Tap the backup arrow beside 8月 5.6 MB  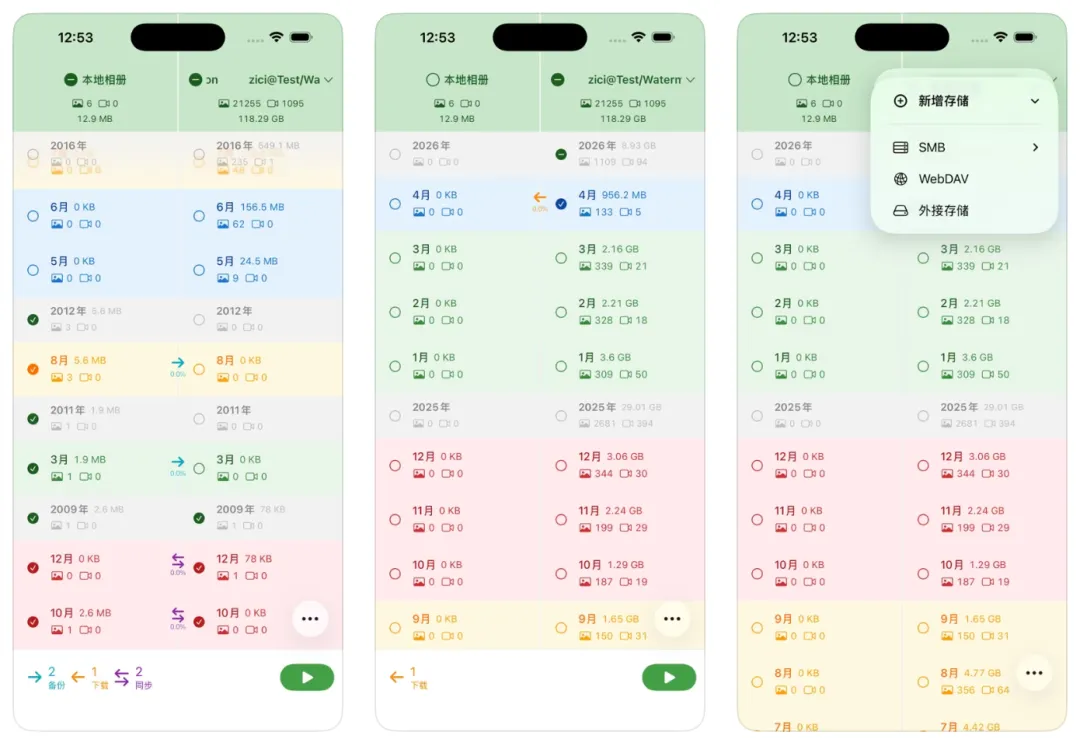point(178,363)
